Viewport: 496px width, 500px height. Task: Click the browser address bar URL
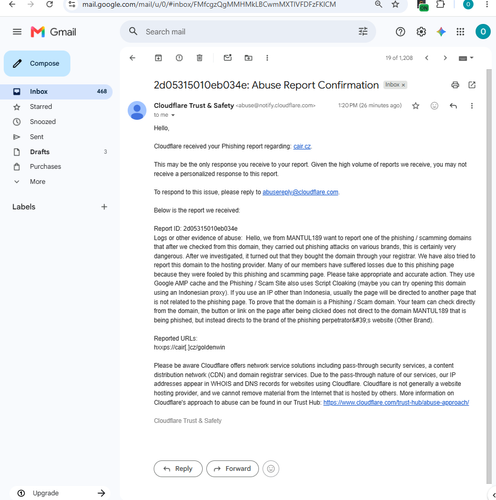pos(209,4)
